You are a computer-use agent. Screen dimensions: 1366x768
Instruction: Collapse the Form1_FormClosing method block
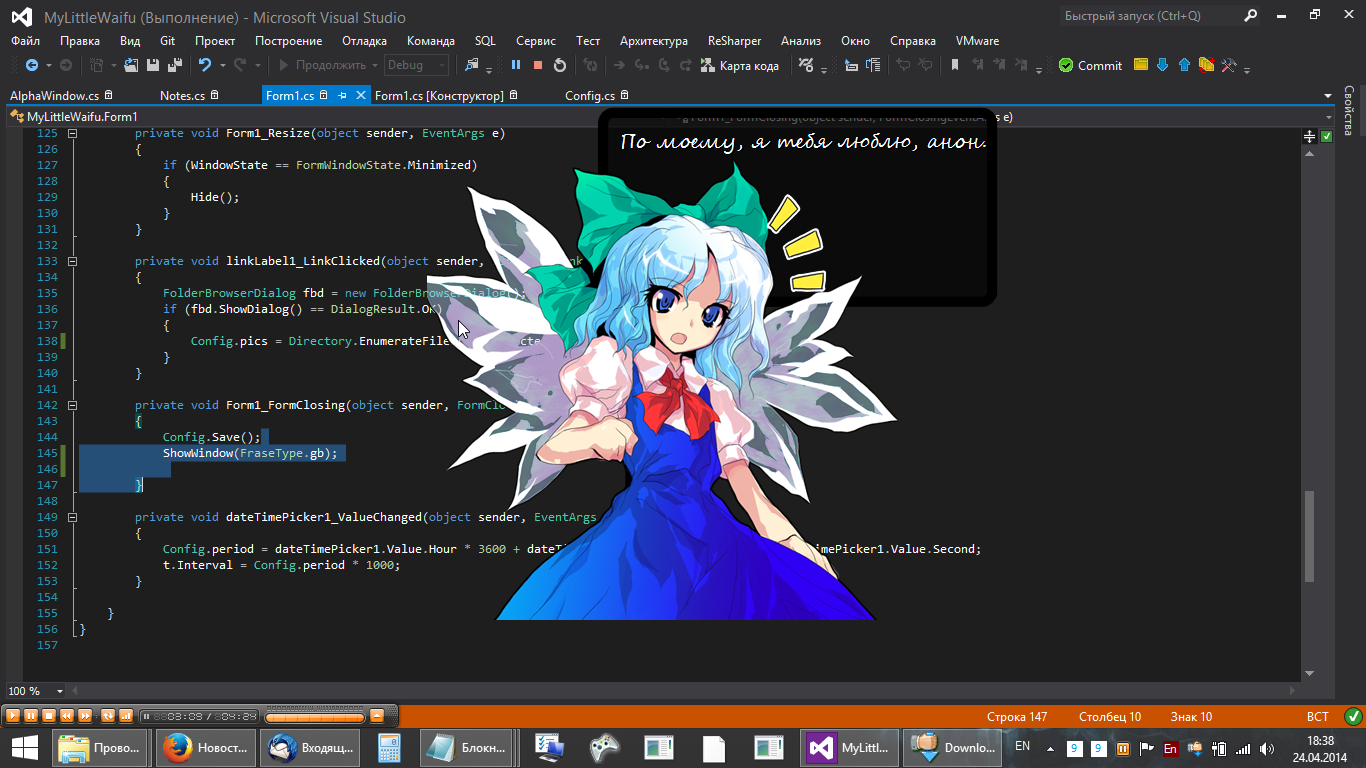point(72,405)
